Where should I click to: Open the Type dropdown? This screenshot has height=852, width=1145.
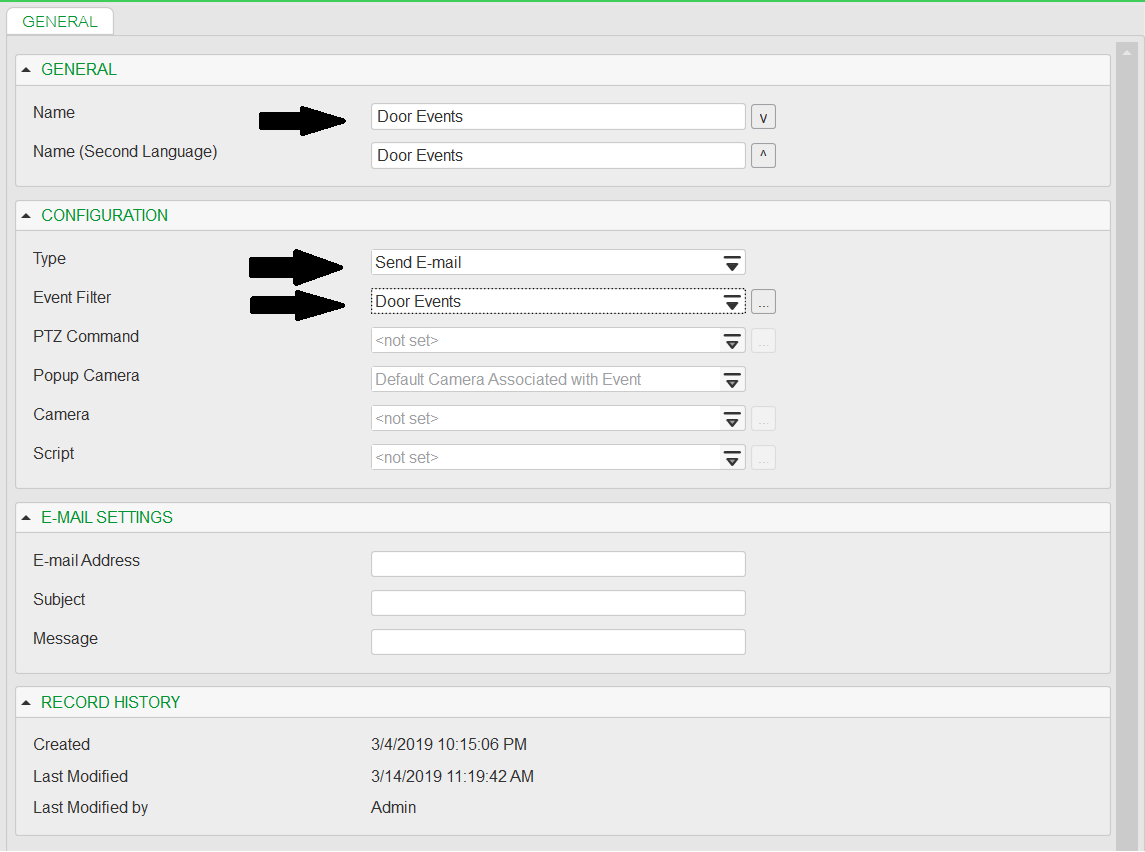(x=732, y=263)
